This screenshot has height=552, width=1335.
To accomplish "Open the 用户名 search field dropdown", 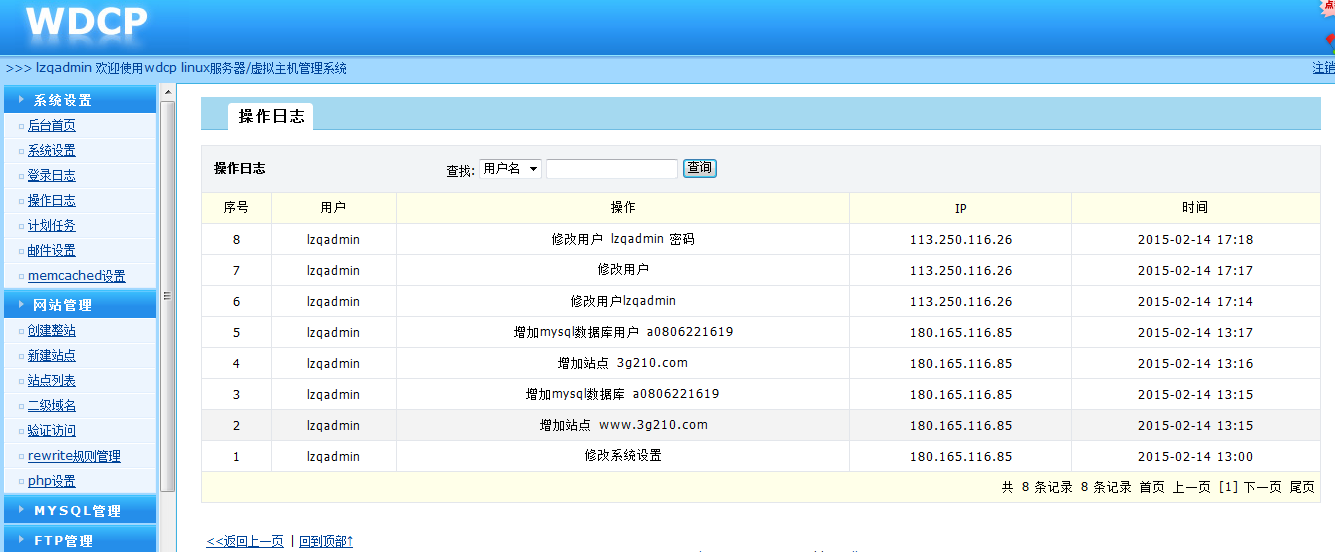I will pyautogui.click(x=510, y=169).
